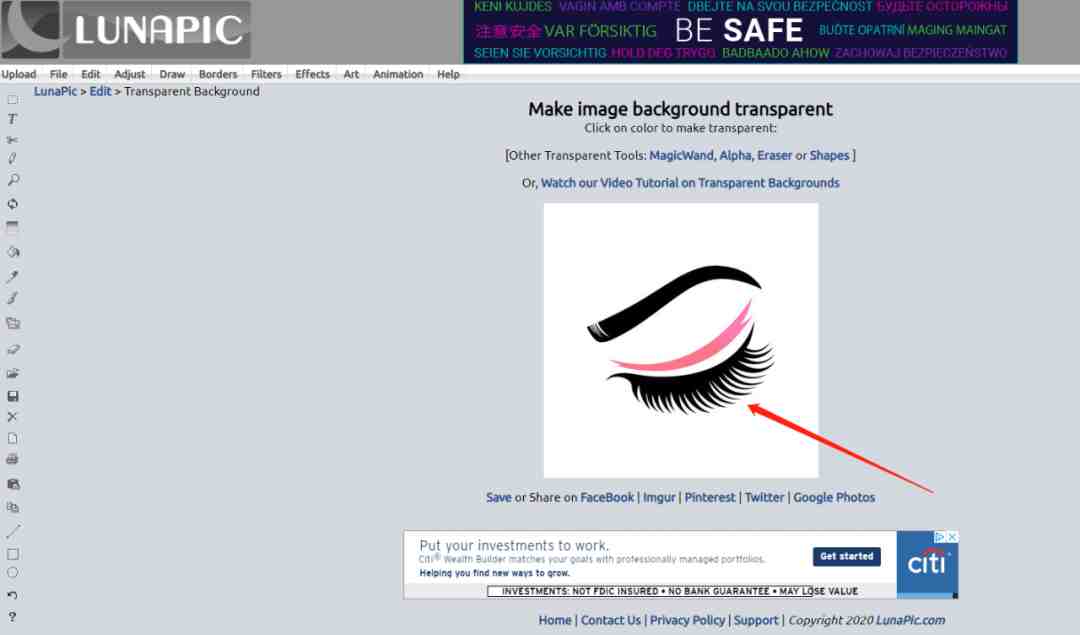Click the new blank page icon

coord(12,438)
